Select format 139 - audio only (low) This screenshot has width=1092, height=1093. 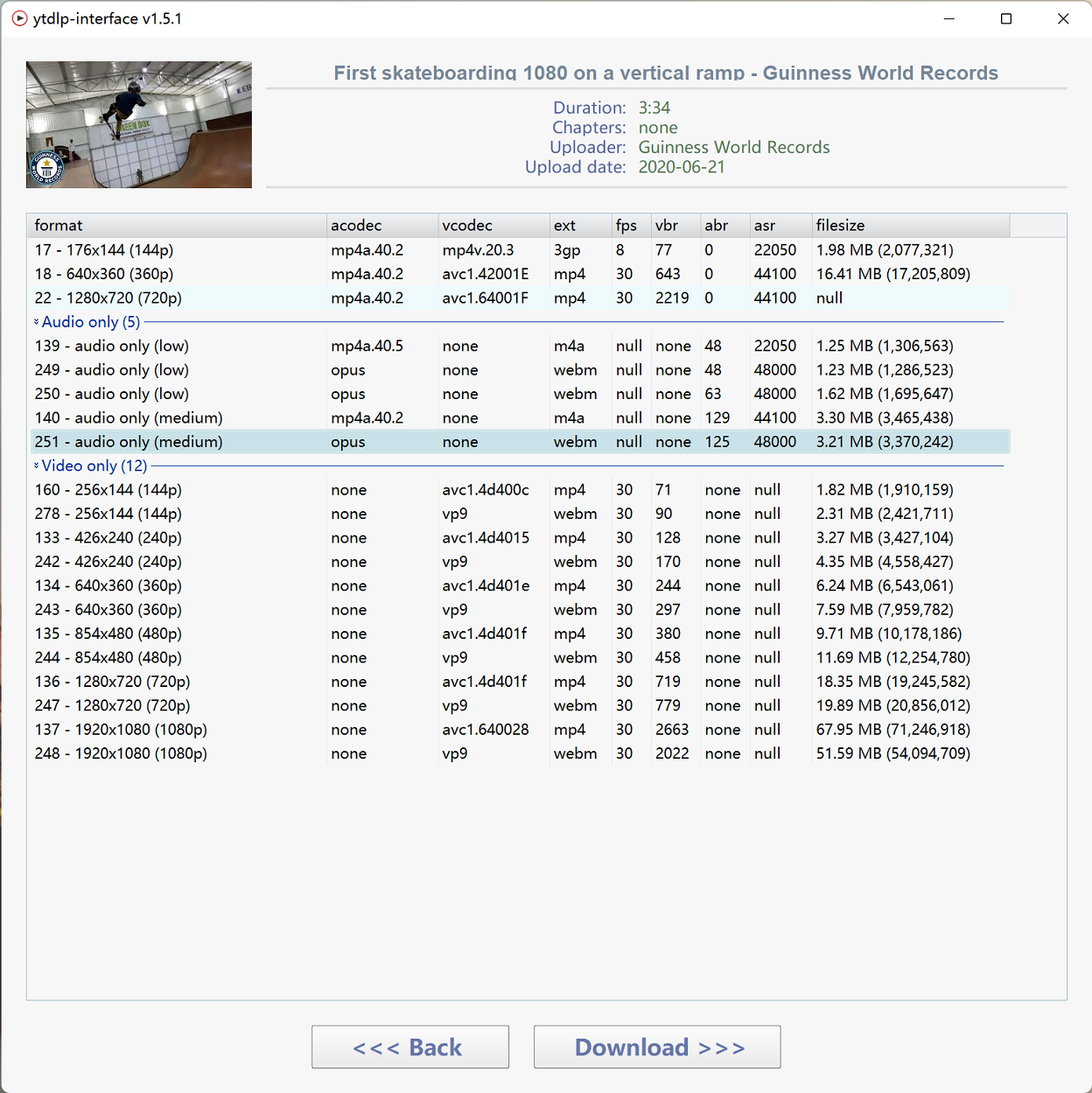pyautogui.click(x=520, y=347)
